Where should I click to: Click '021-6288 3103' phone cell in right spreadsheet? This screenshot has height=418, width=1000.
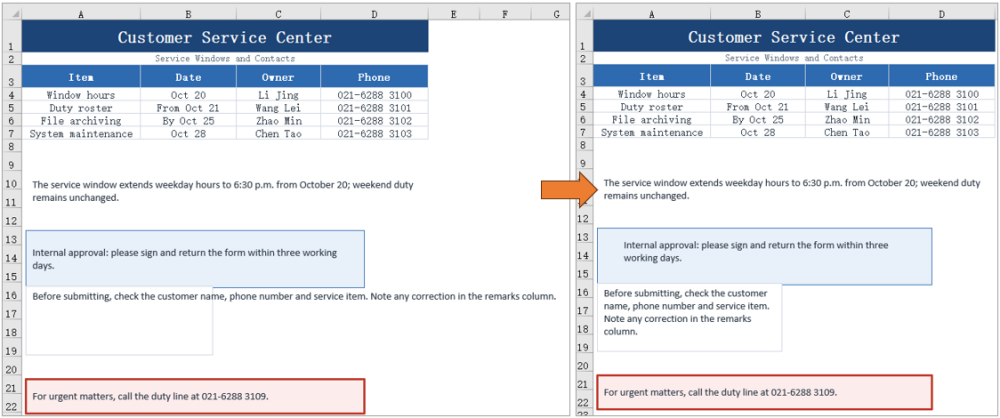coord(941,132)
